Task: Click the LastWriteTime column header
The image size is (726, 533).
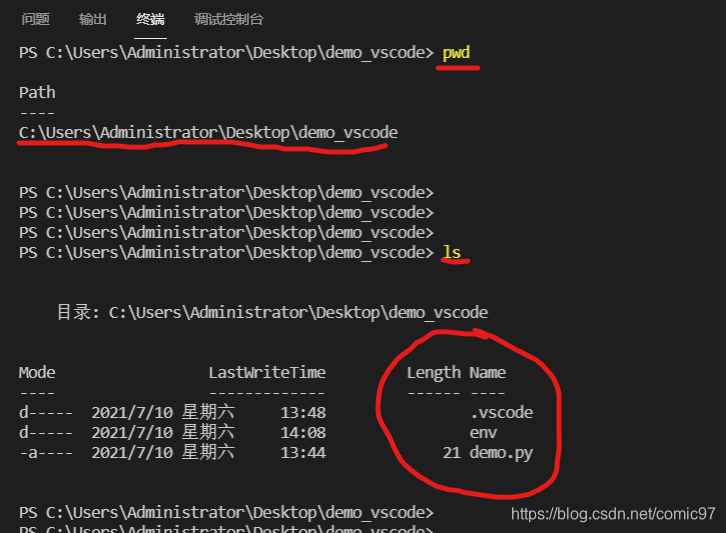Action: [267, 373]
